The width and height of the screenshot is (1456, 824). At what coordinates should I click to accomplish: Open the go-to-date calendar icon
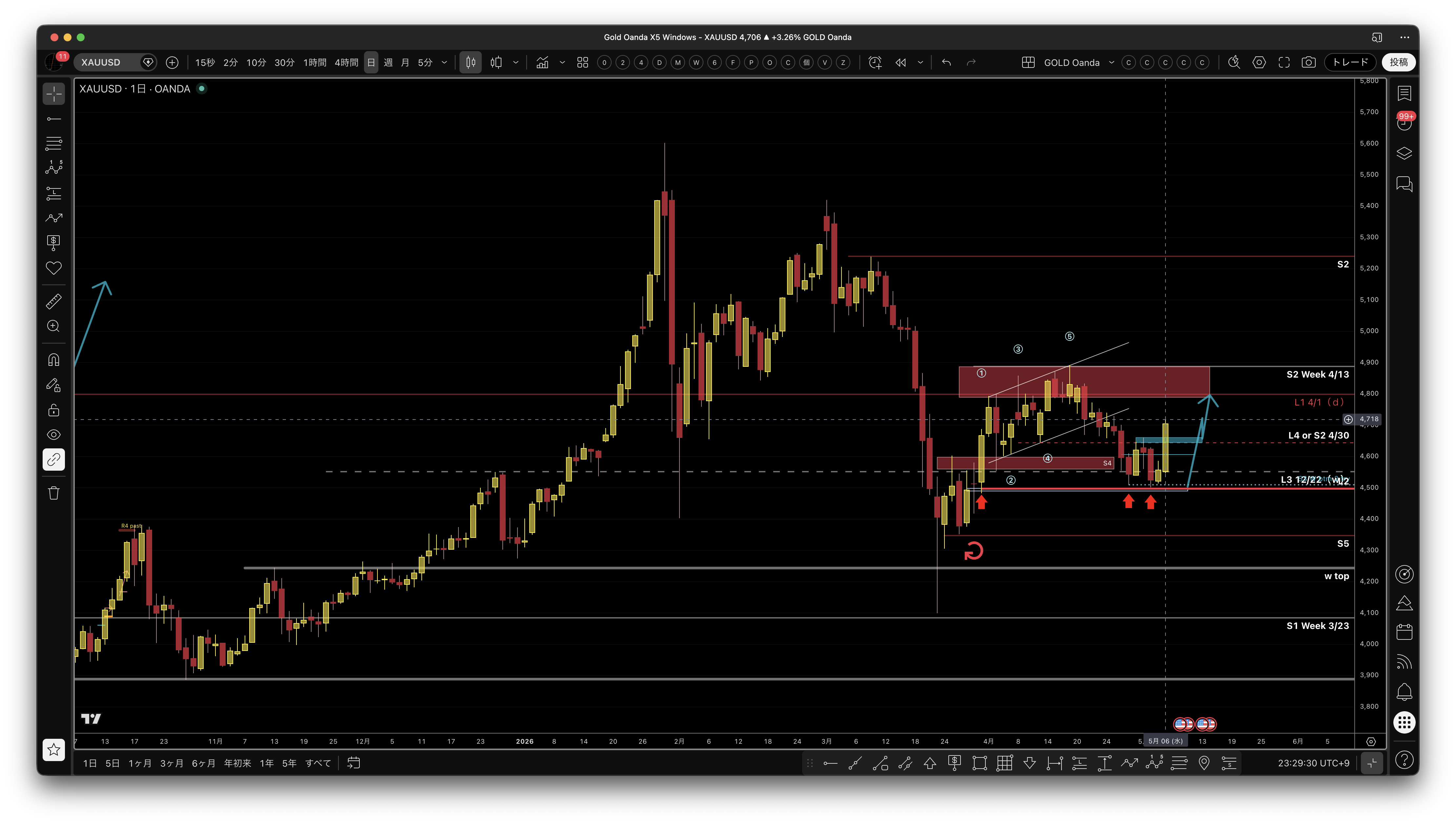[x=354, y=763]
